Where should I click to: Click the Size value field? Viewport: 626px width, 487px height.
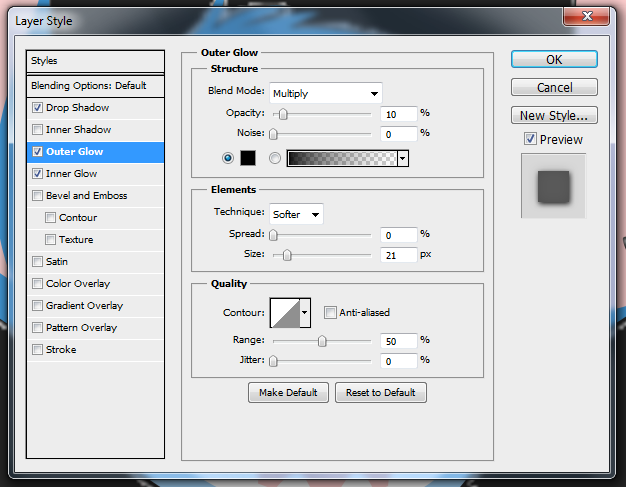(x=399, y=255)
